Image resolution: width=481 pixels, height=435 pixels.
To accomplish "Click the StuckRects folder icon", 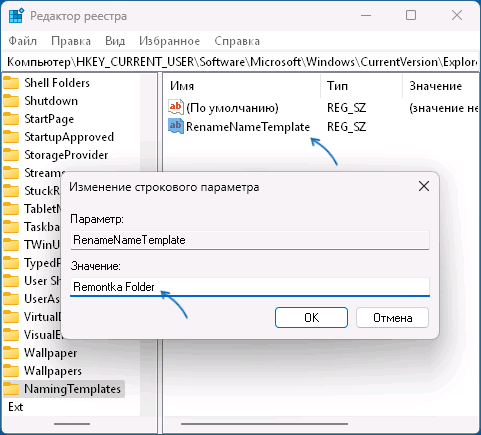I will tap(11, 191).
